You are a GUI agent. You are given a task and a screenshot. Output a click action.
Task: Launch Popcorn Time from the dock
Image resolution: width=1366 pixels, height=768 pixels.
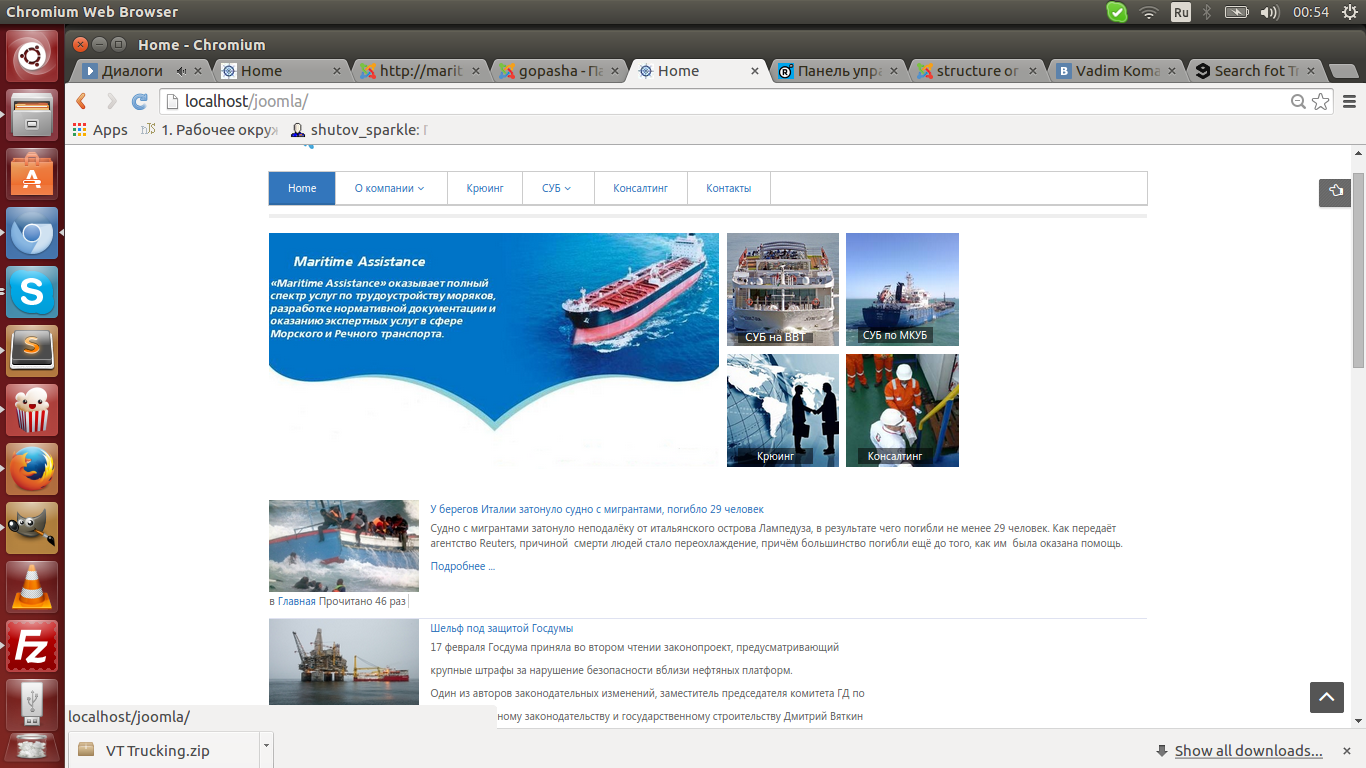pyautogui.click(x=33, y=410)
